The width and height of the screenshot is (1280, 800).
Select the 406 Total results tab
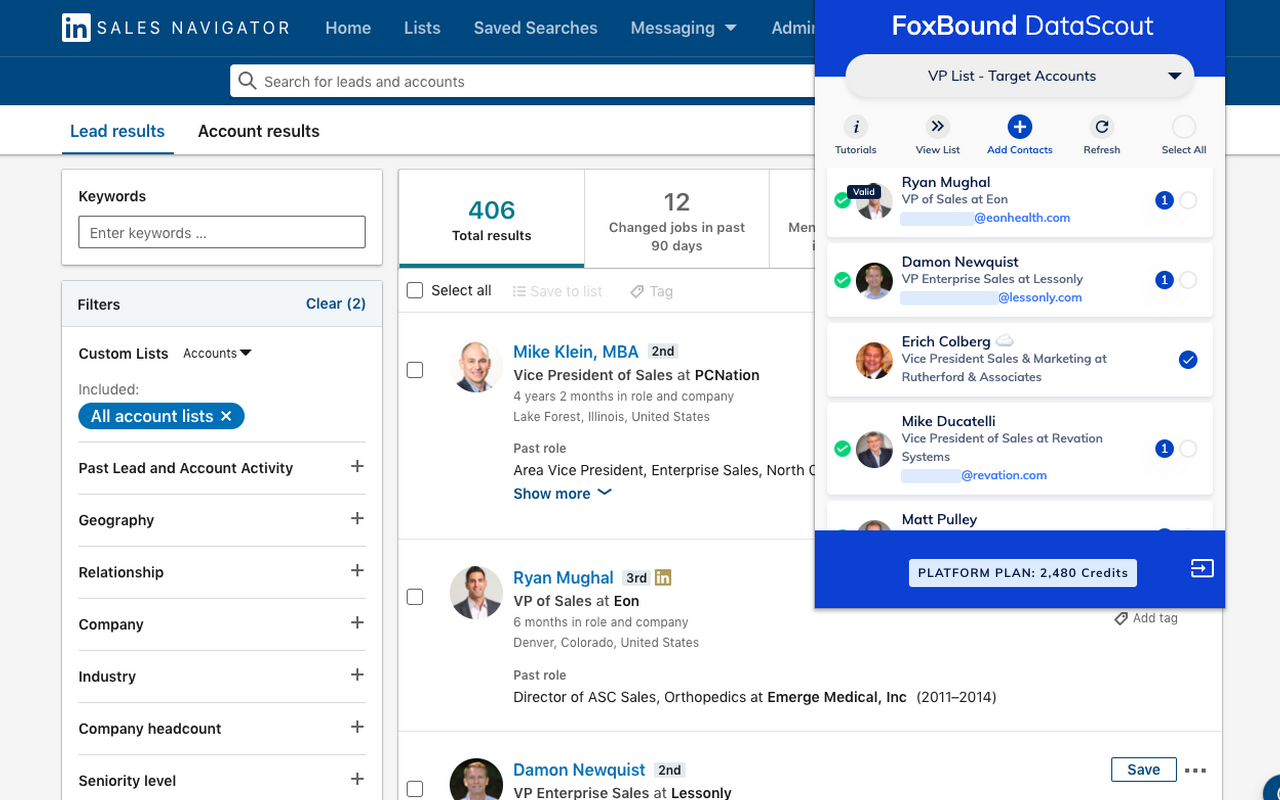tap(491, 219)
